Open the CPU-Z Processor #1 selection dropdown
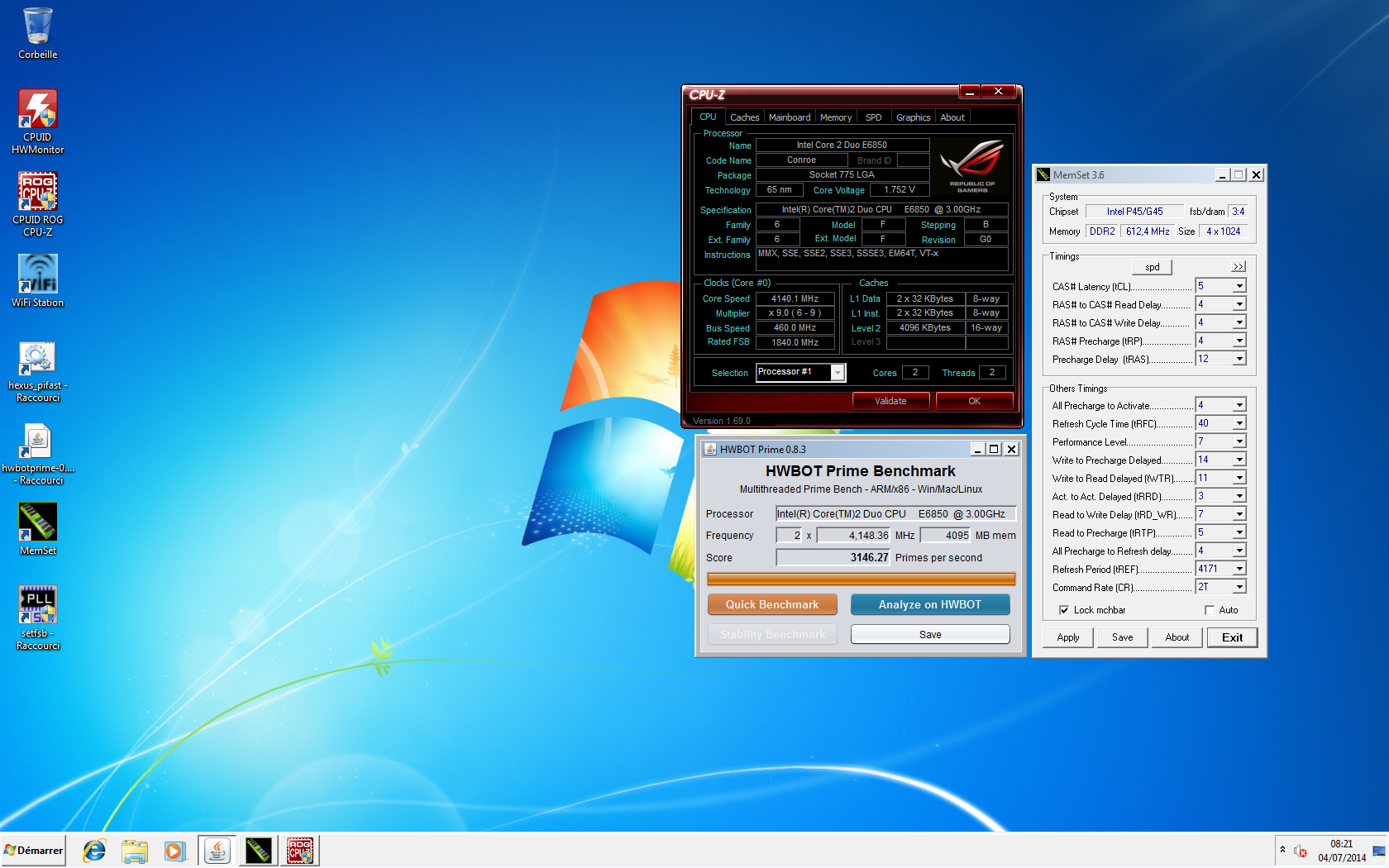This screenshot has width=1389, height=868. (x=838, y=373)
